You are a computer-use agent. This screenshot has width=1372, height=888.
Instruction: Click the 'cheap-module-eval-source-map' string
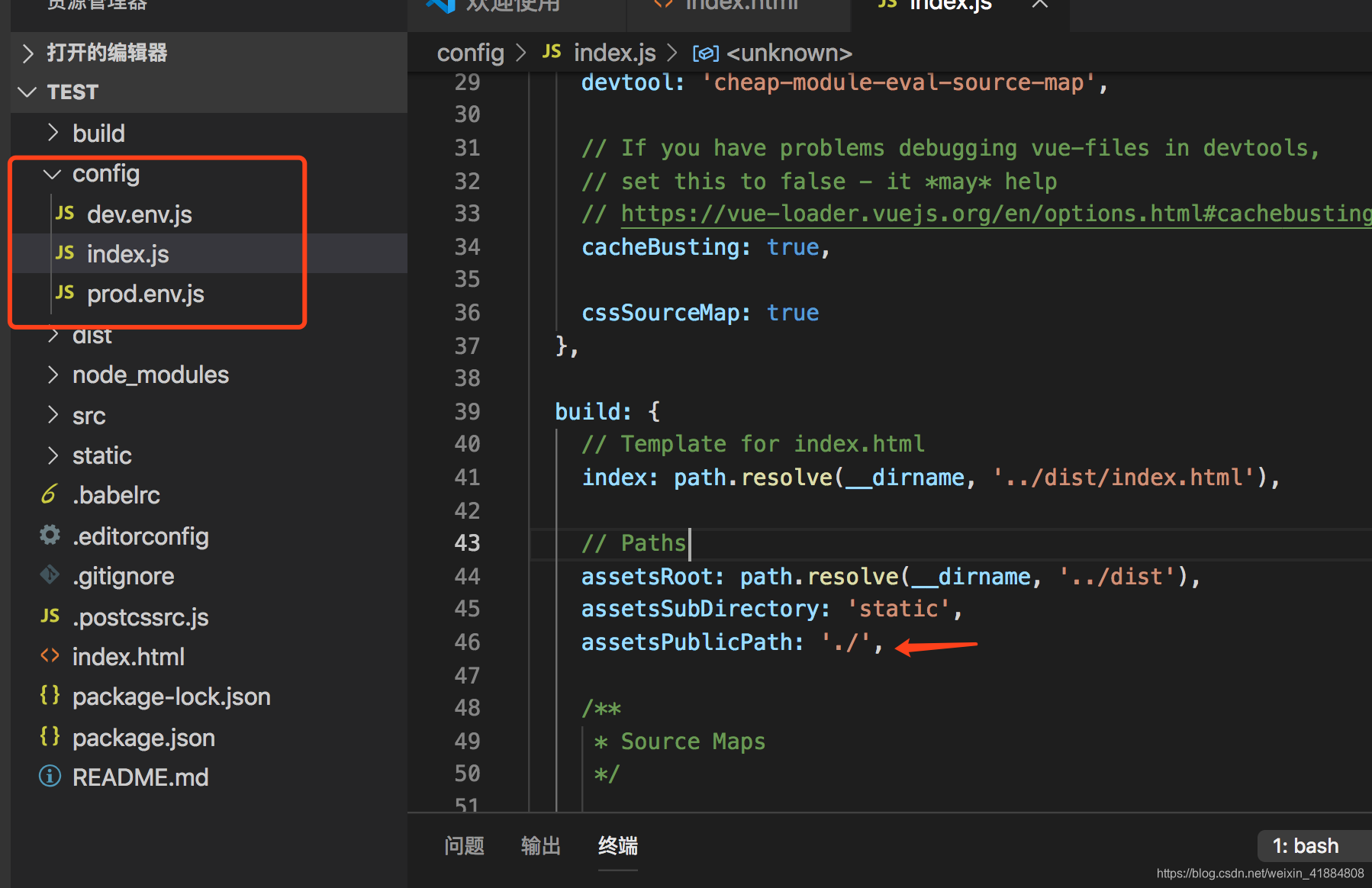[x=898, y=82]
